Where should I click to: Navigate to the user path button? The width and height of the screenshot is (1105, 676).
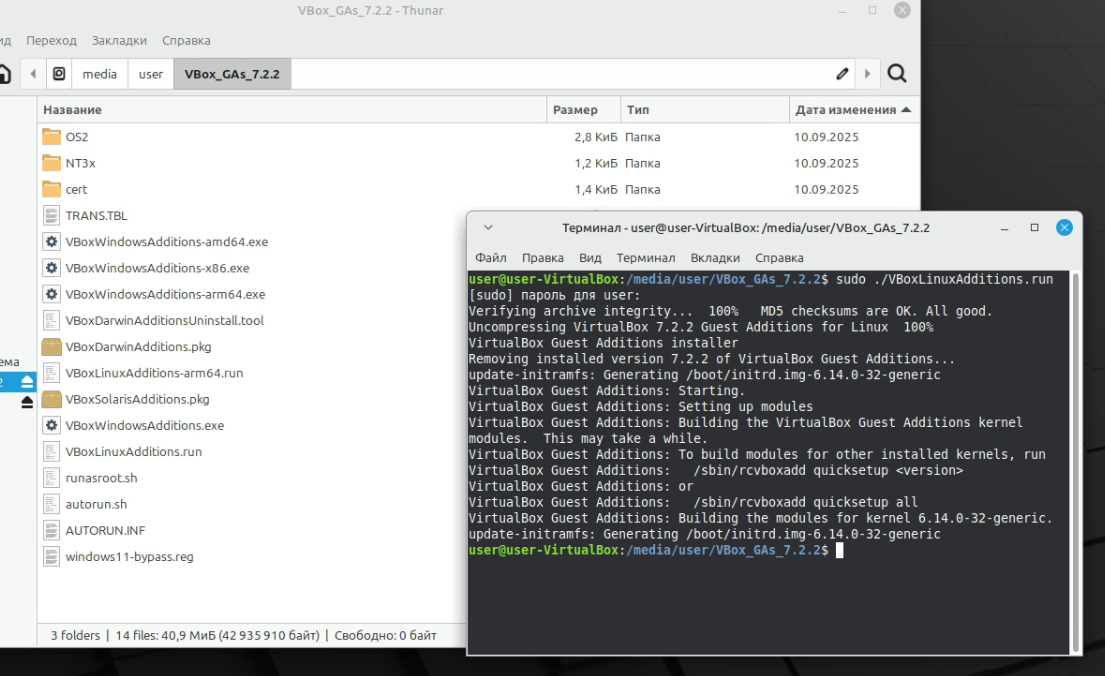tap(151, 74)
